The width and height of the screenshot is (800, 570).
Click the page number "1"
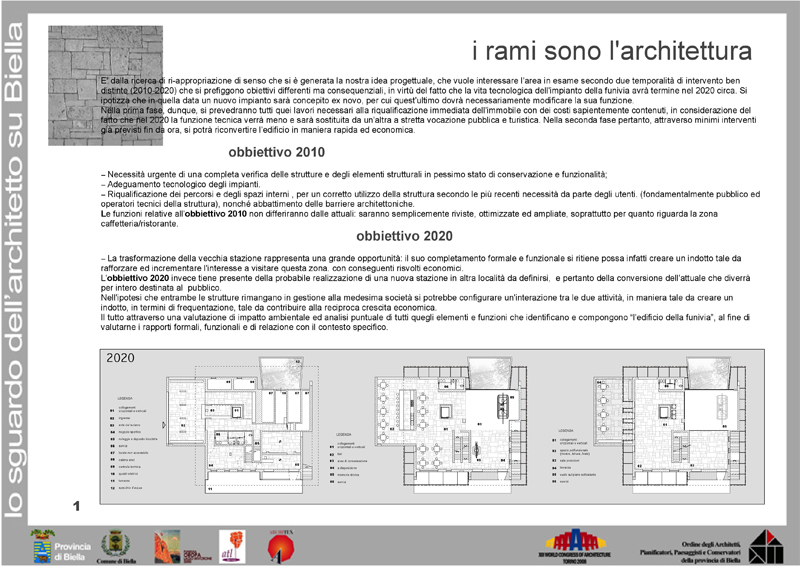(77, 506)
